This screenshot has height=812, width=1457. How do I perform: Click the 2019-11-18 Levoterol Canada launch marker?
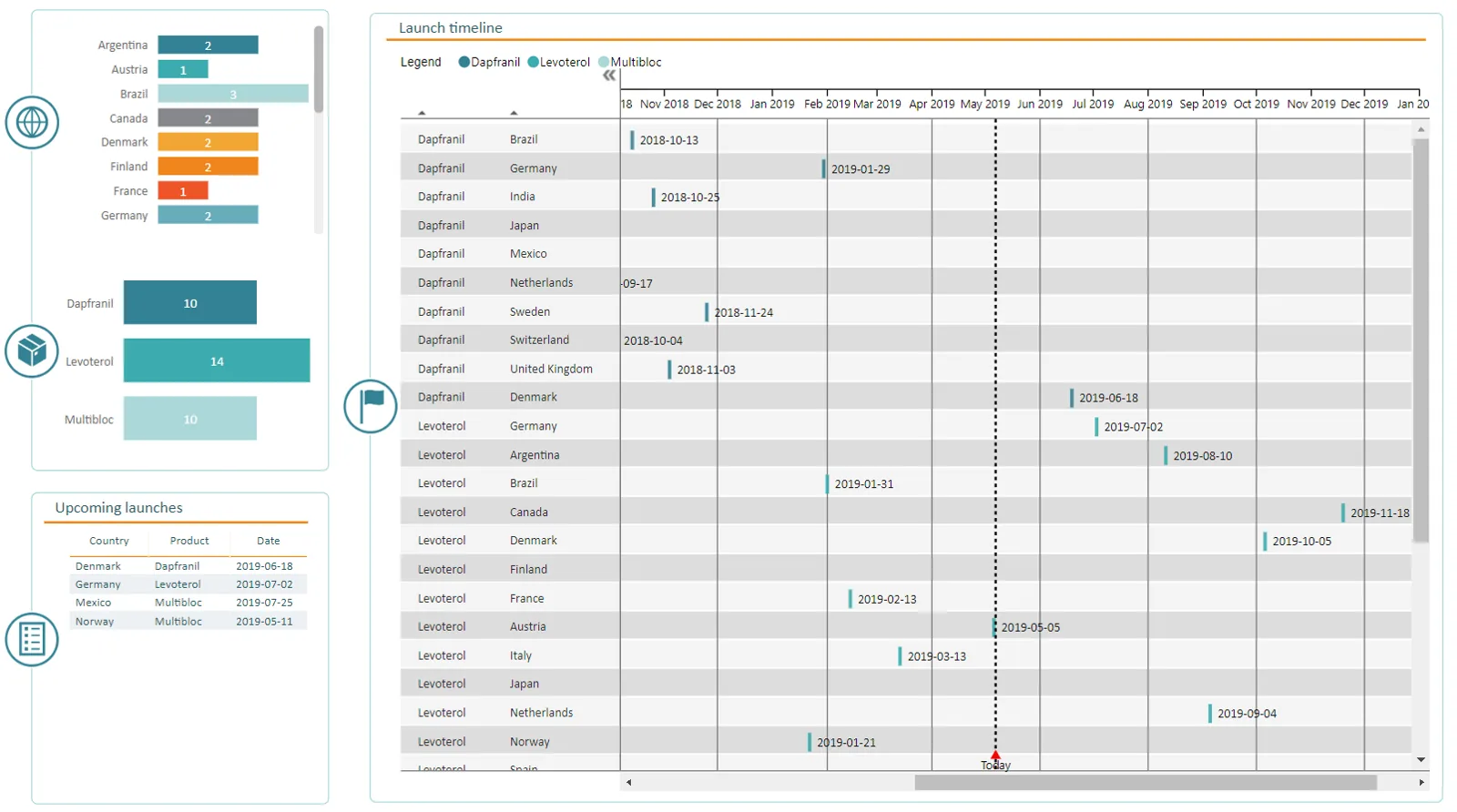(1343, 513)
